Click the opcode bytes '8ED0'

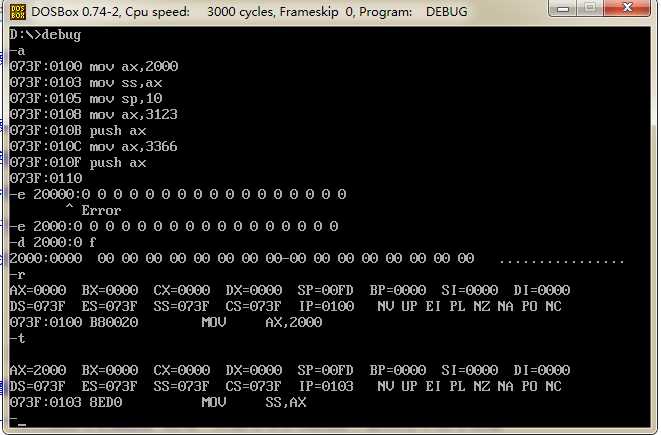(106, 403)
